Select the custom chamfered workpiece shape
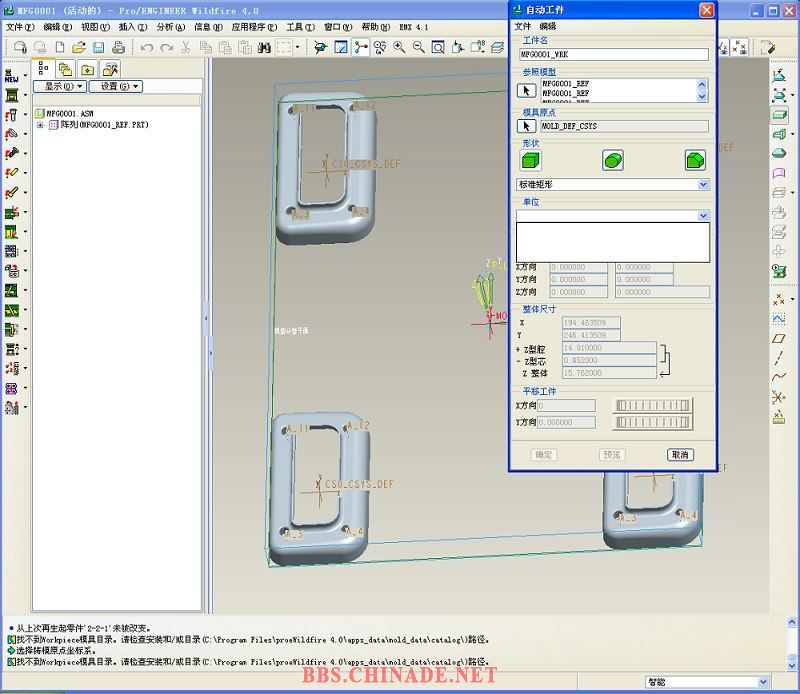This screenshot has height=694, width=800. (695, 161)
